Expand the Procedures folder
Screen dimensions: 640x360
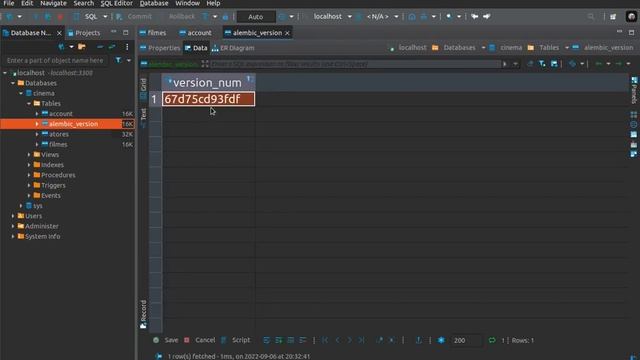[29, 175]
